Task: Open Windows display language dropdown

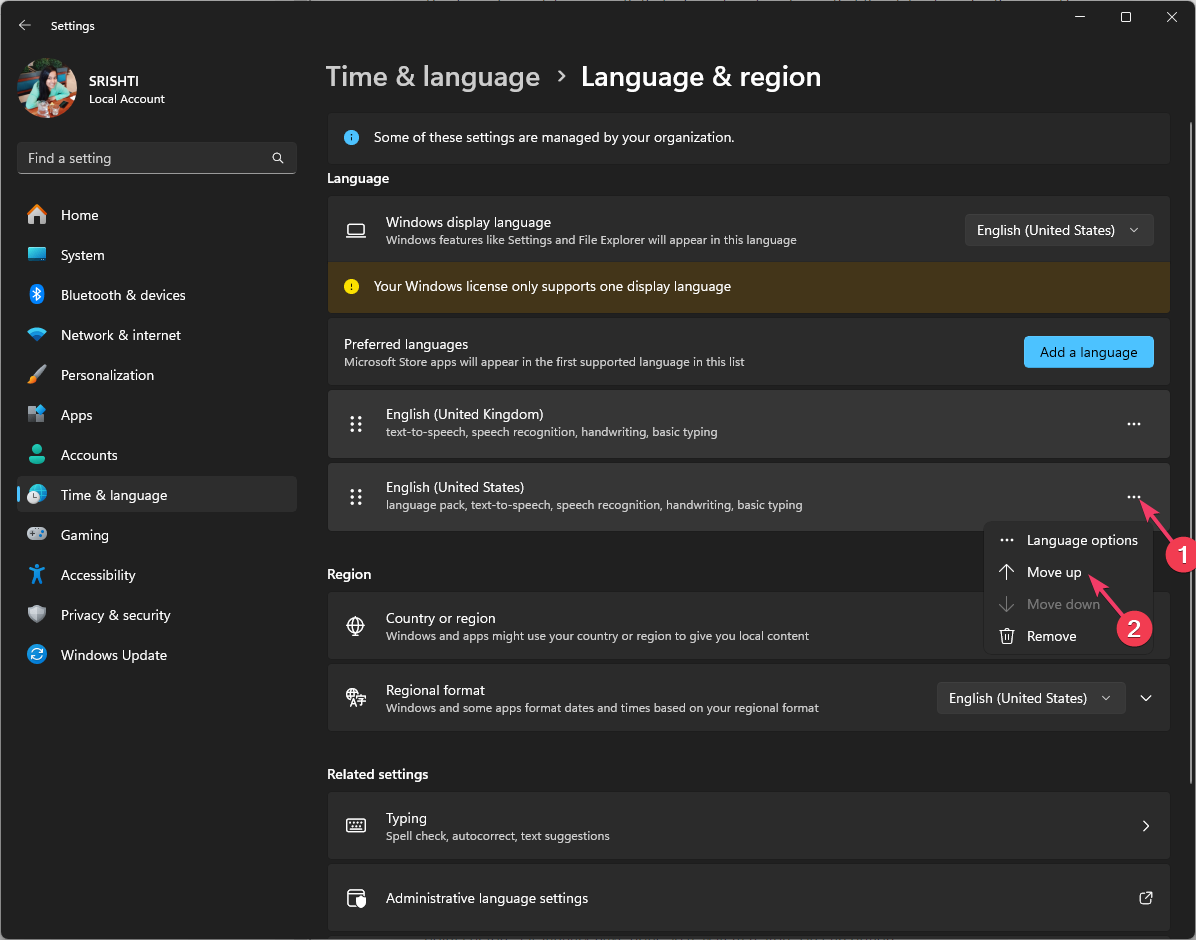Action: [x=1058, y=230]
